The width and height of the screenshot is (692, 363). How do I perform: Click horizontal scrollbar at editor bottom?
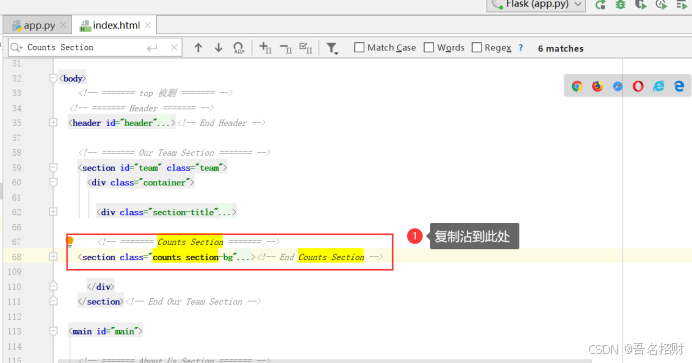(324, 361)
